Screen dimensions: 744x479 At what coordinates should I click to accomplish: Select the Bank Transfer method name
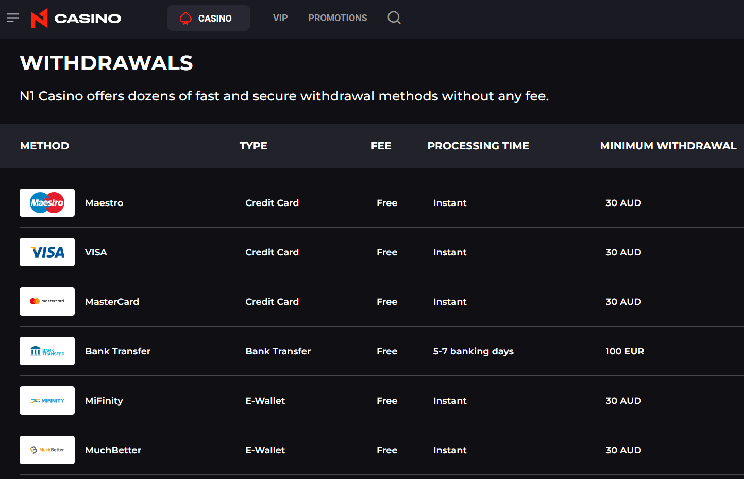pyautogui.click(x=118, y=351)
